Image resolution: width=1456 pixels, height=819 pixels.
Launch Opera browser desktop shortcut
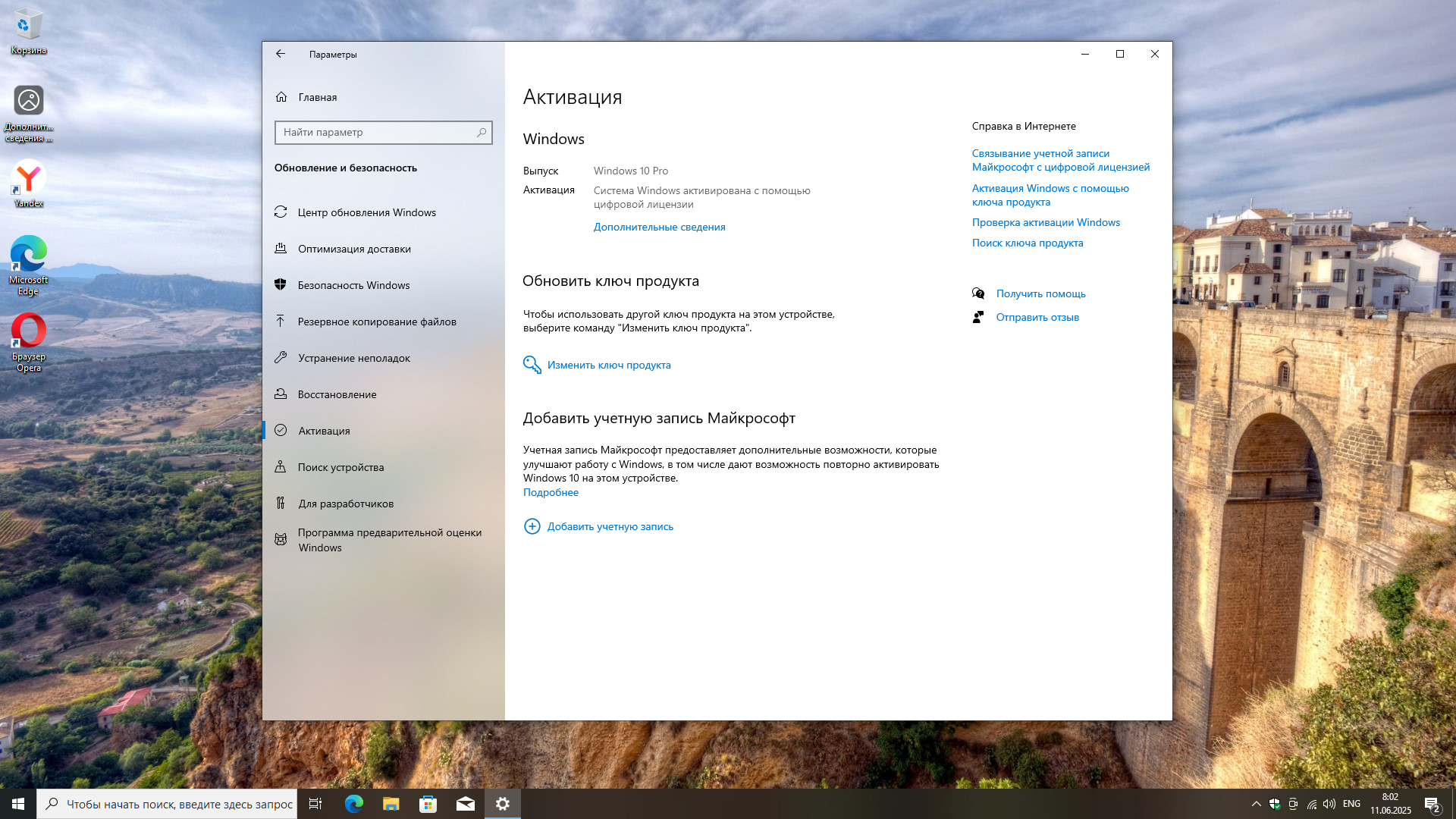[x=29, y=332]
